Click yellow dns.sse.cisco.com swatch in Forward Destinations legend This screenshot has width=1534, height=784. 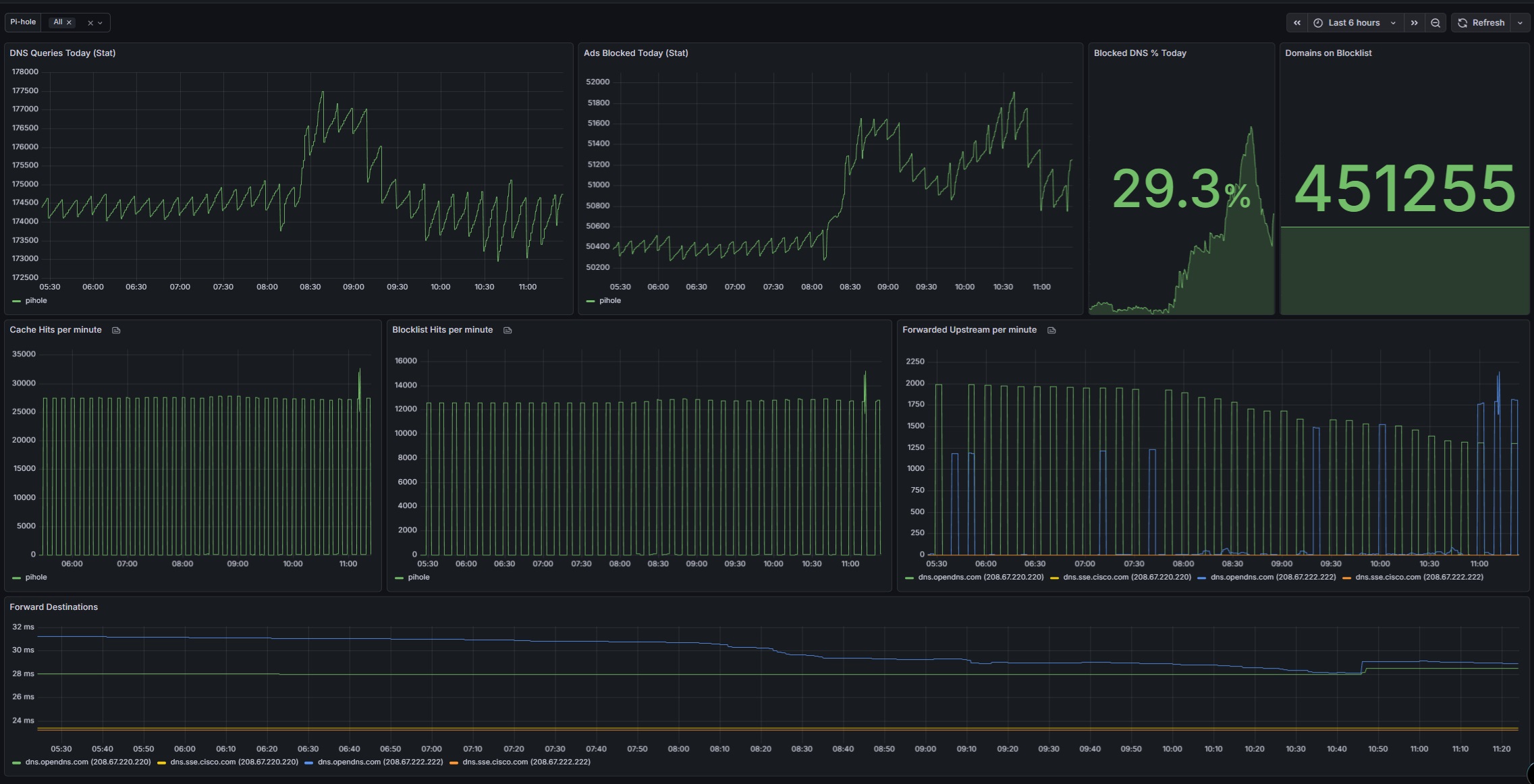pos(161,762)
